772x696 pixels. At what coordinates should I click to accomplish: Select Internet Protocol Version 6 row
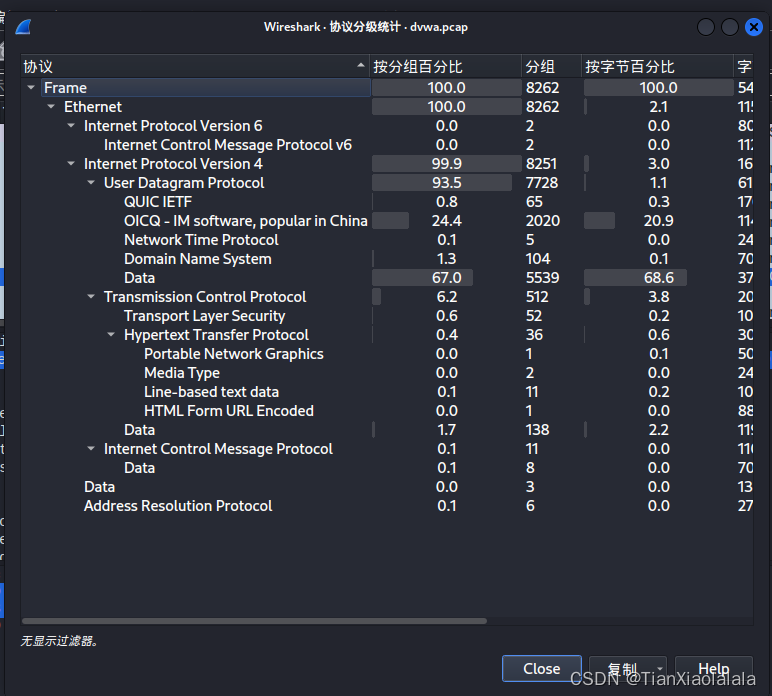click(387, 126)
